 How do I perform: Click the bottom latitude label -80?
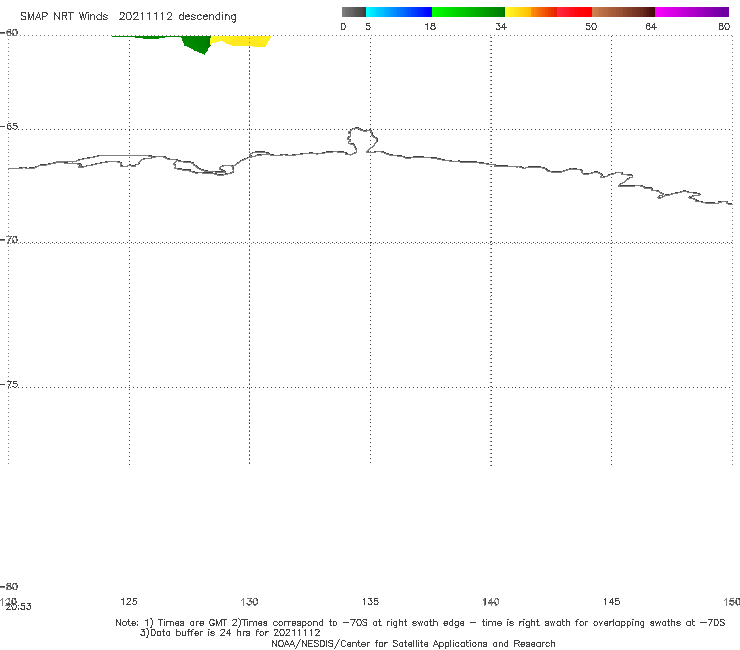coord(9,587)
